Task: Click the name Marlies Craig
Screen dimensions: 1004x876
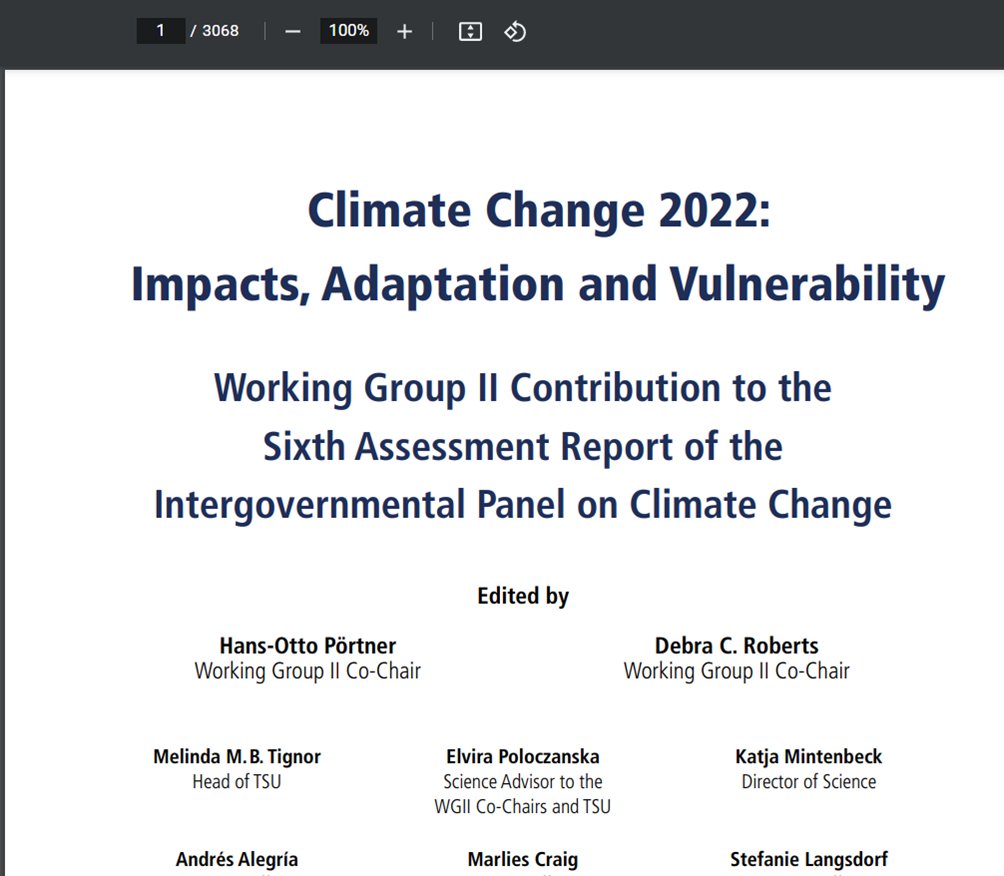Action: [522, 859]
